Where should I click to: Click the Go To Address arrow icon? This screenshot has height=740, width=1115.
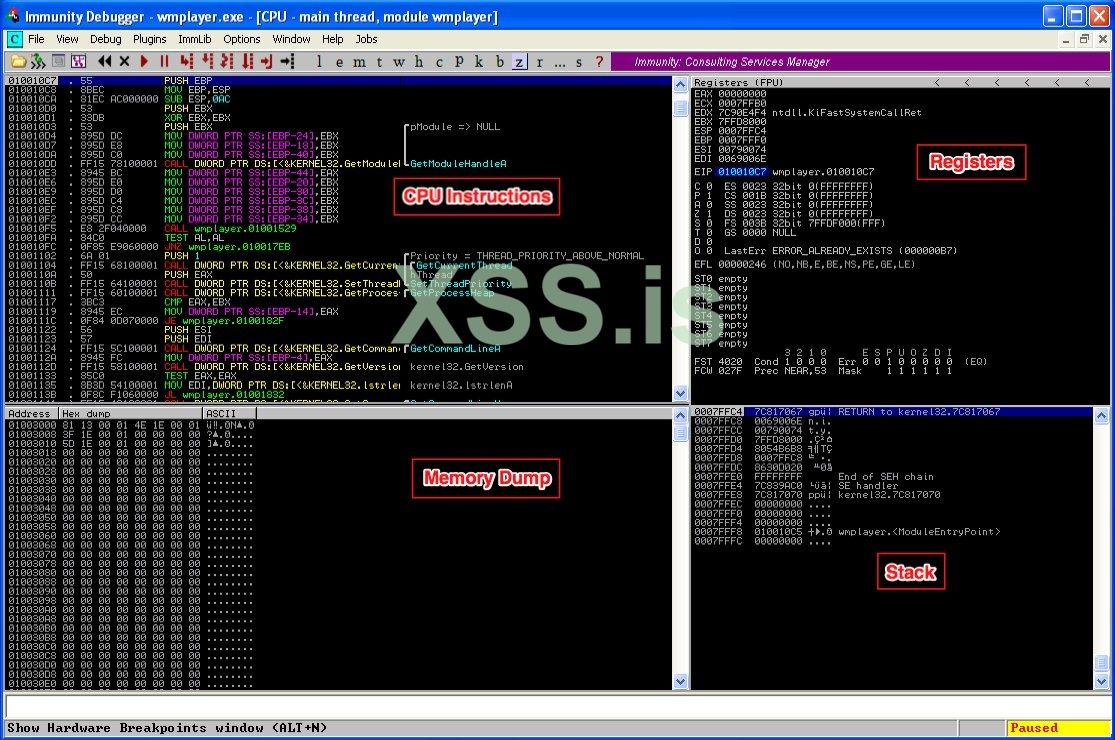pos(287,62)
